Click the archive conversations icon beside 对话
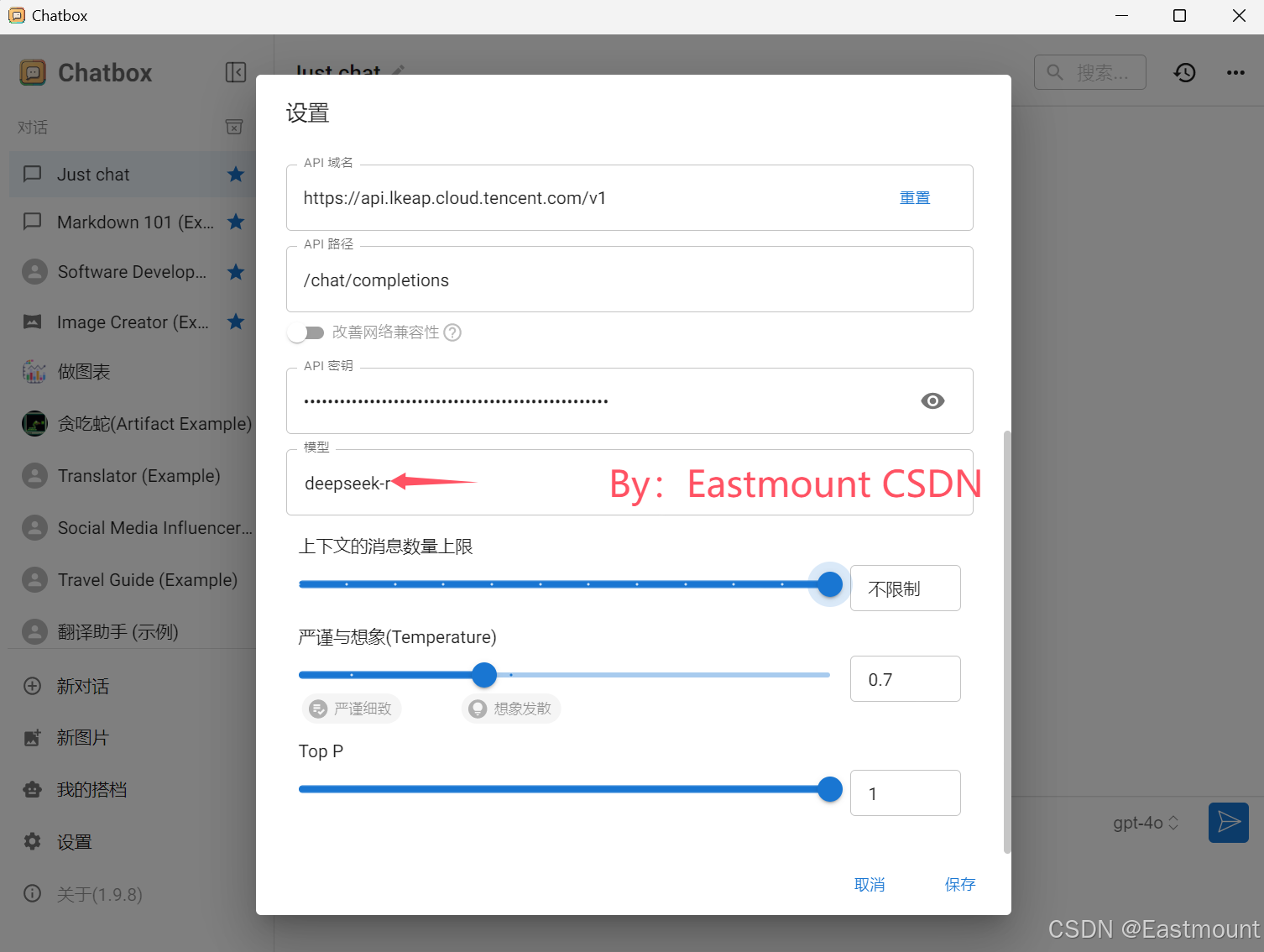This screenshot has height=952, width=1264. (234, 127)
